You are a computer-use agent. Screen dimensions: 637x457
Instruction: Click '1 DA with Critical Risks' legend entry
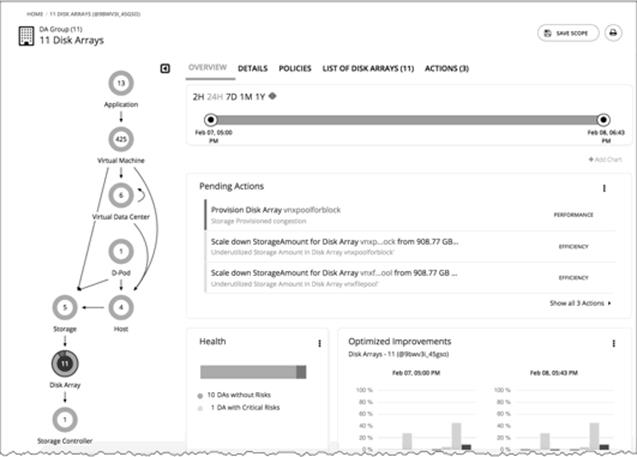(239, 407)
